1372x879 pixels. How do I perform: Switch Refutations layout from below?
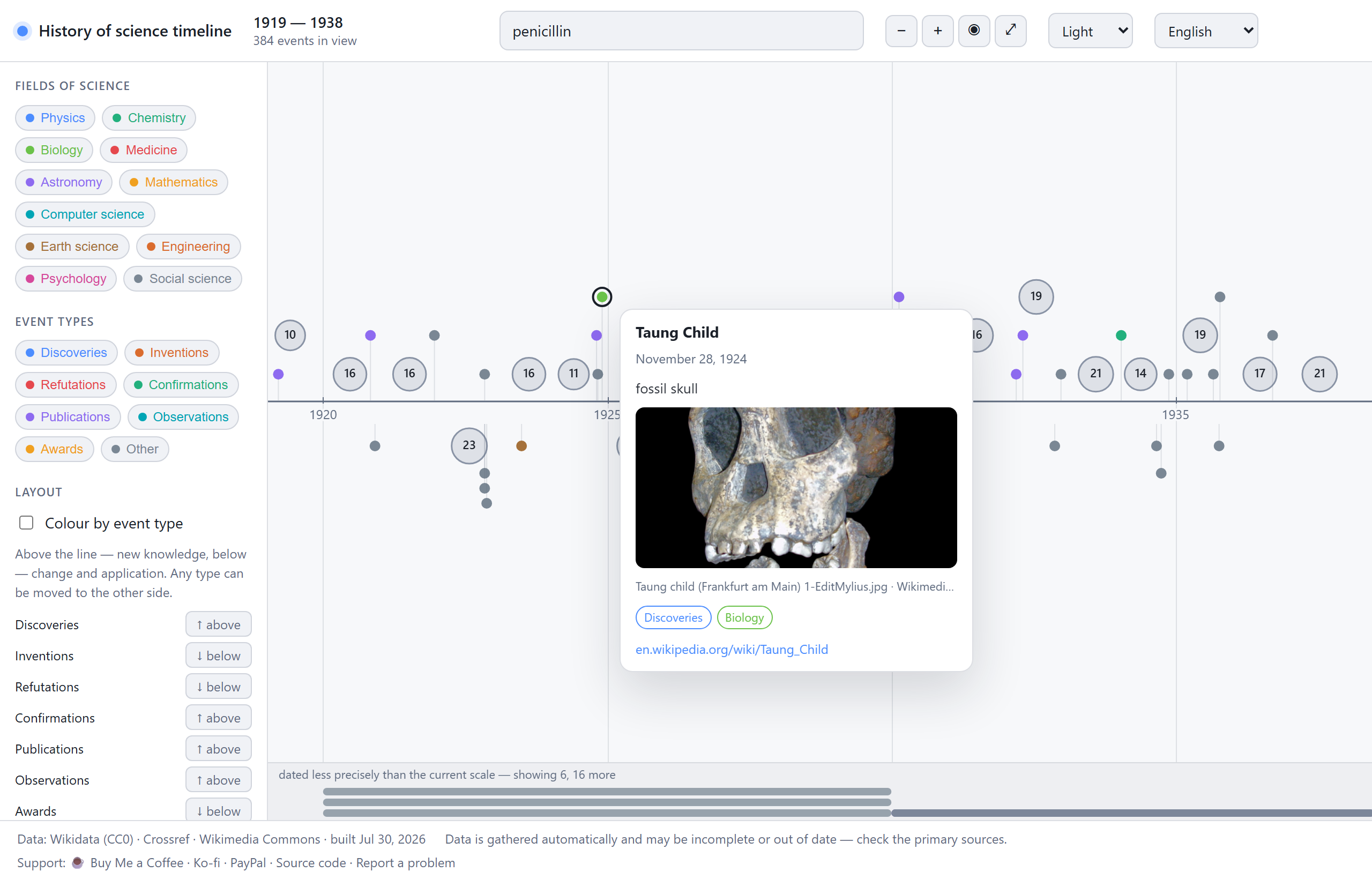tap(219, 687)
